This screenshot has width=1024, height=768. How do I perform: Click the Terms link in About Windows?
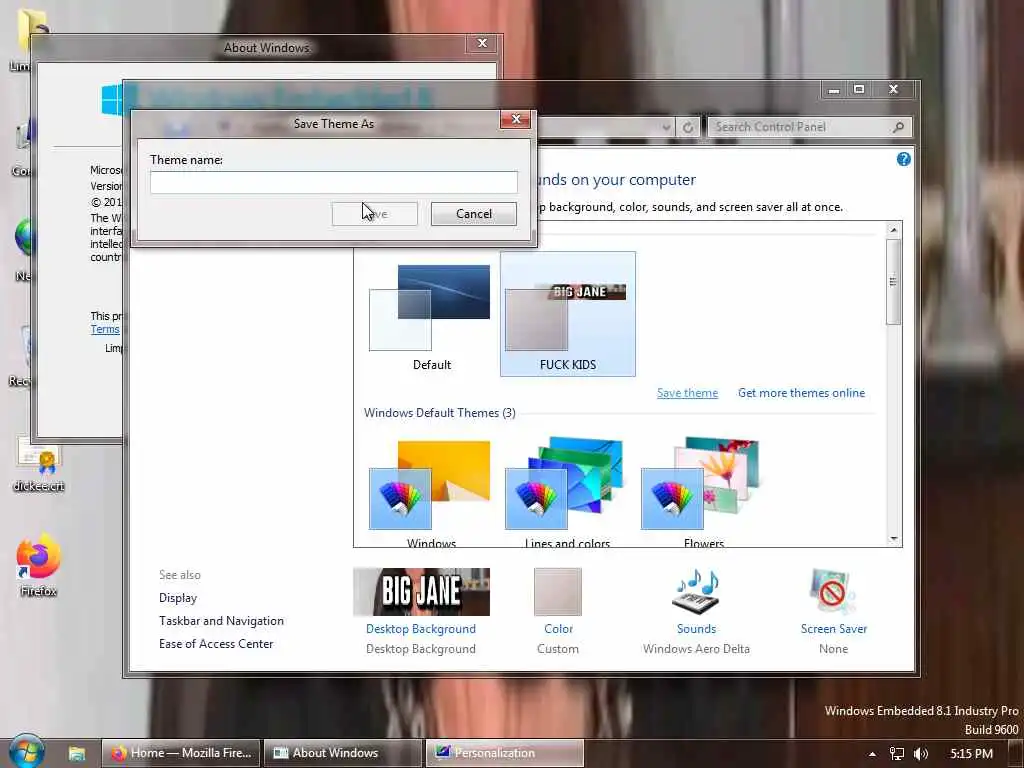coord(105,330)
